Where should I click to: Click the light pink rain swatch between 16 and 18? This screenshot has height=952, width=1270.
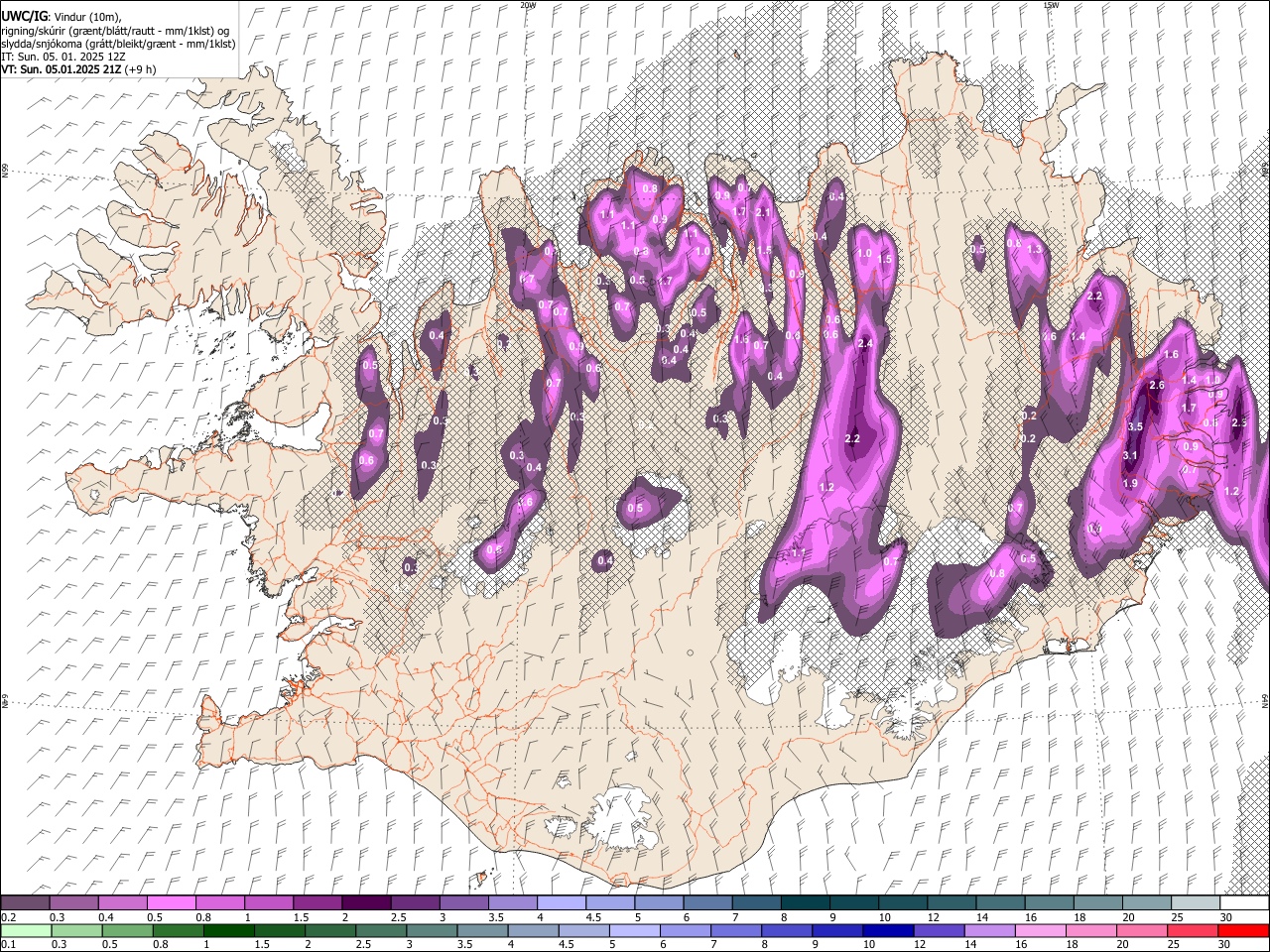pyautogui.click(x=1040, y=930)
